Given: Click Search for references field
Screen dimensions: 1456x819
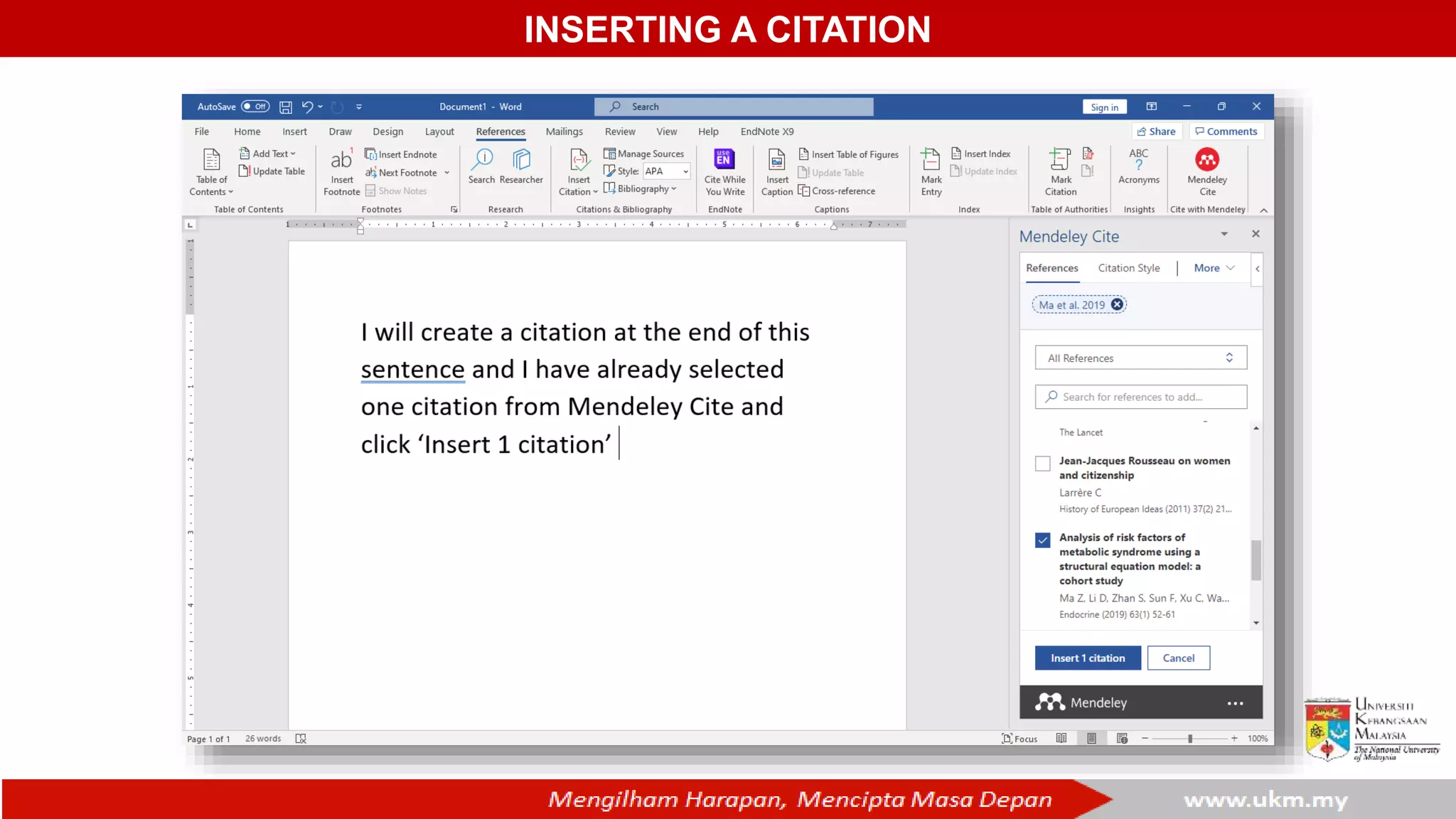Looking at the screenshot, I should (1140, 397).
